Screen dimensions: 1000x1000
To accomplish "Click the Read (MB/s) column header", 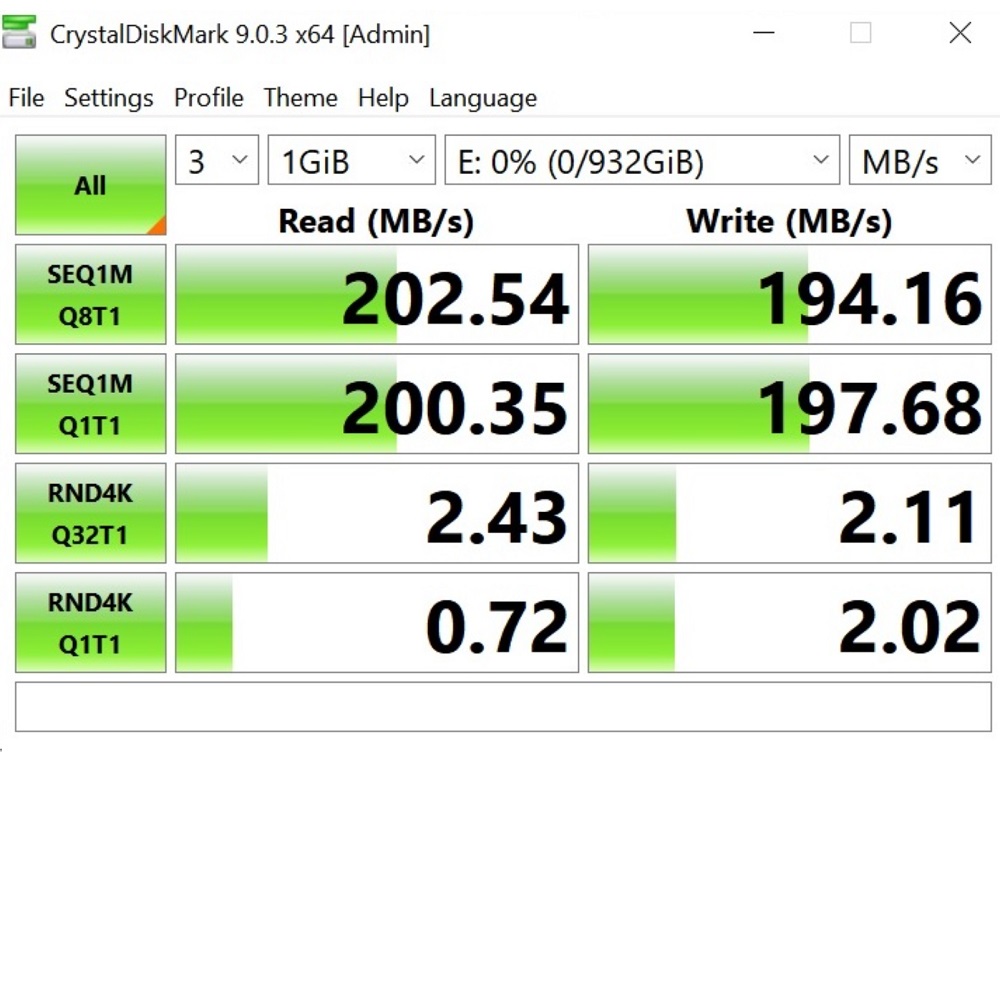I will coord(376,222).
